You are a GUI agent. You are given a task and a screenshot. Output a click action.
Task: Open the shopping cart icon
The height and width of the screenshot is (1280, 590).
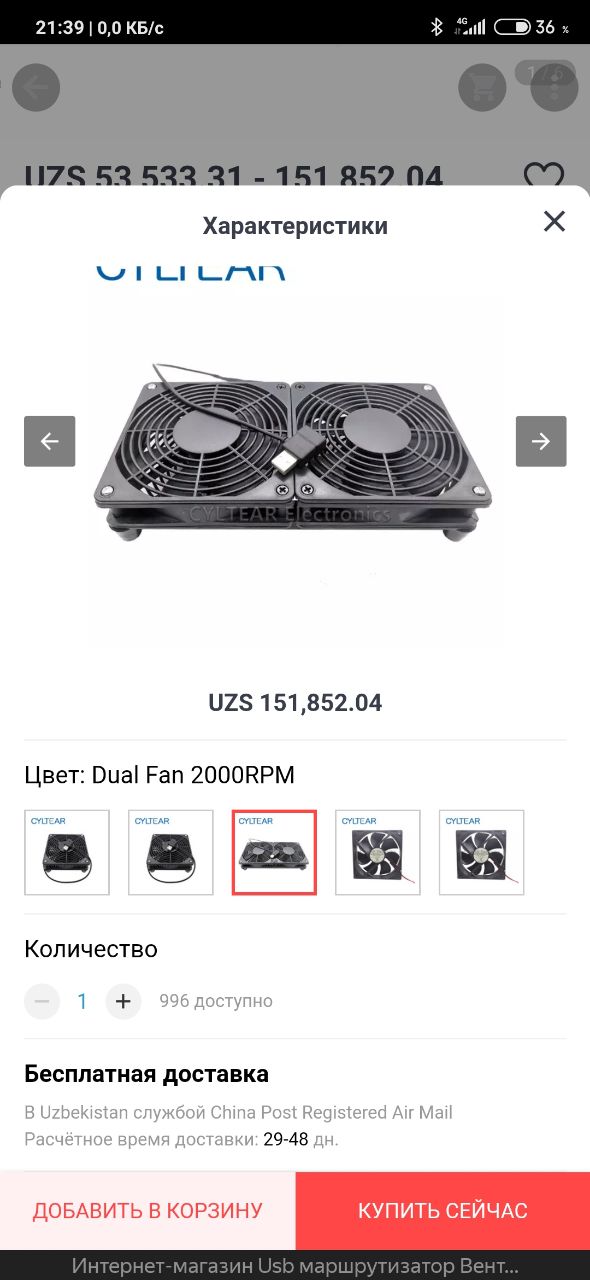(x=483, y=88)
